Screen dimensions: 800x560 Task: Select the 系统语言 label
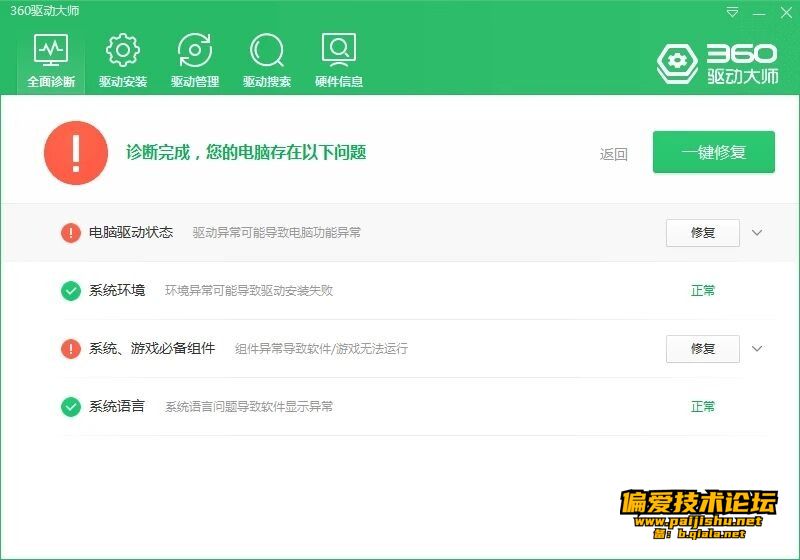click(x=117, y=406)
